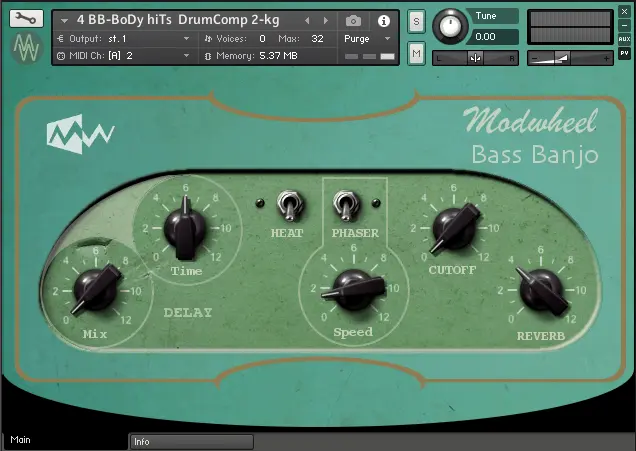Click the CUTOFF knob
The width and height of the screenshot is (636, 451).
click(454, 227)
